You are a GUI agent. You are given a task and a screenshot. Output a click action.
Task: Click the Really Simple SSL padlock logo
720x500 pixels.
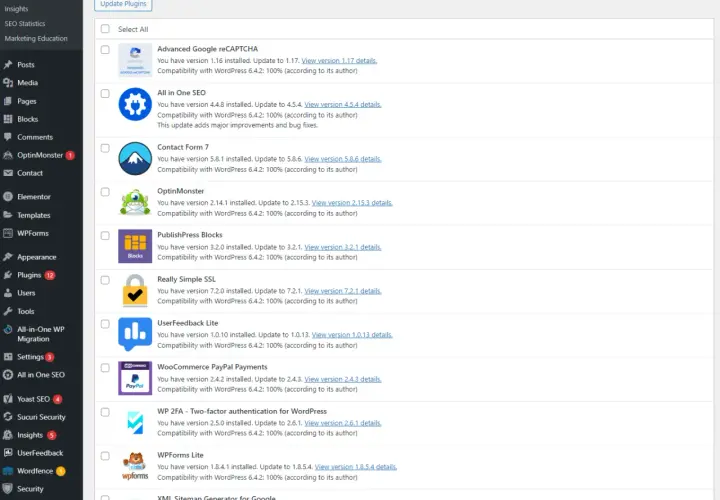135,290
